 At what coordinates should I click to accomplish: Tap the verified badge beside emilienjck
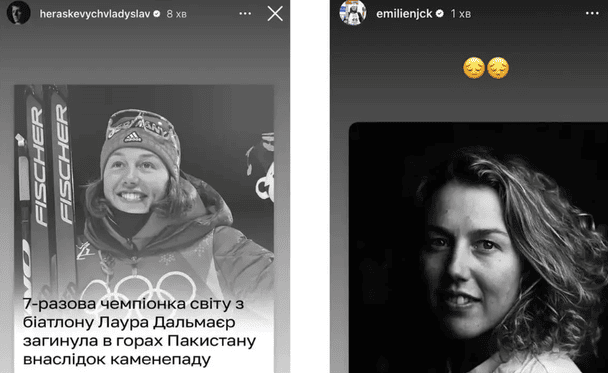(x=439, y=14)
